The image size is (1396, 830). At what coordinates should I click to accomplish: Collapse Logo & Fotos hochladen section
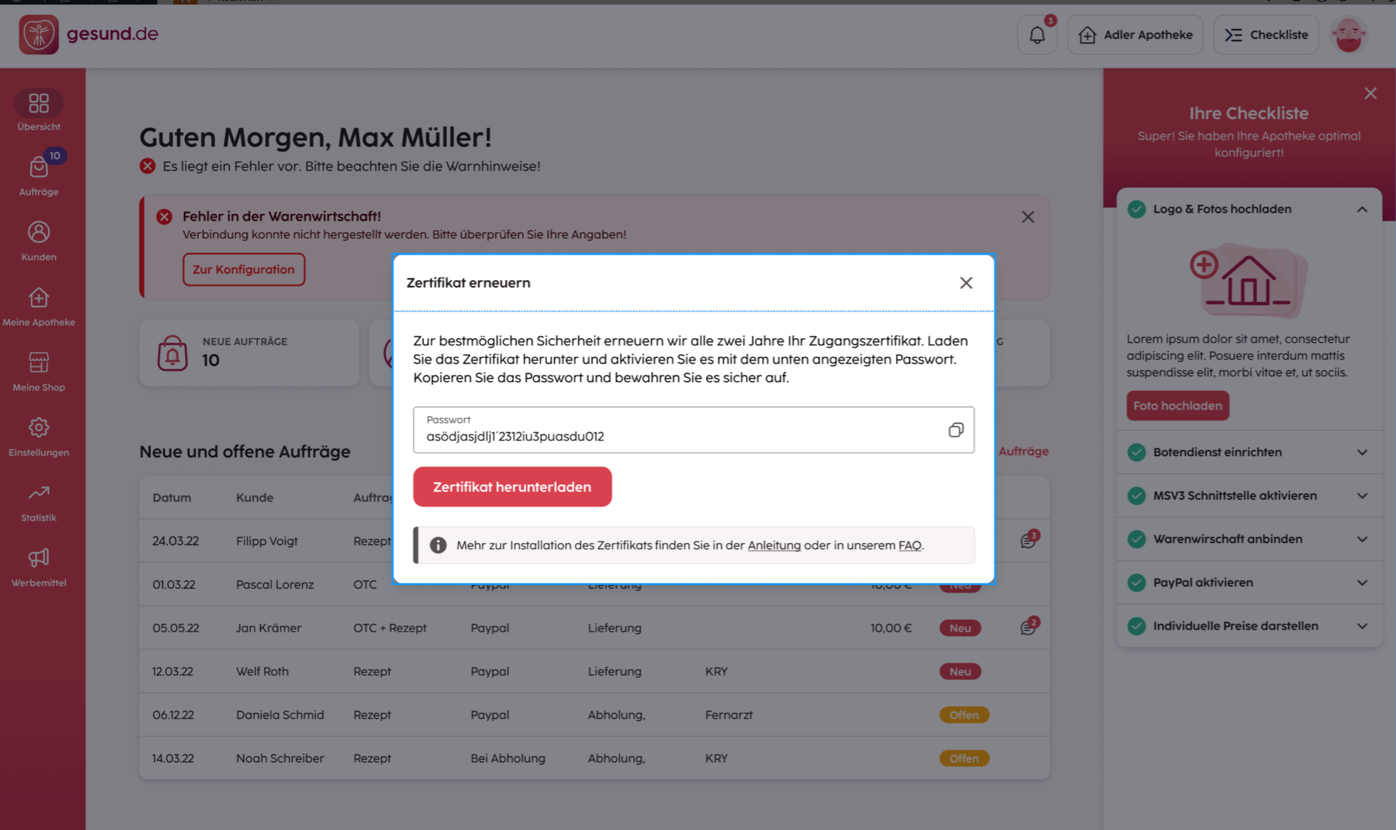click(1362, 209)
